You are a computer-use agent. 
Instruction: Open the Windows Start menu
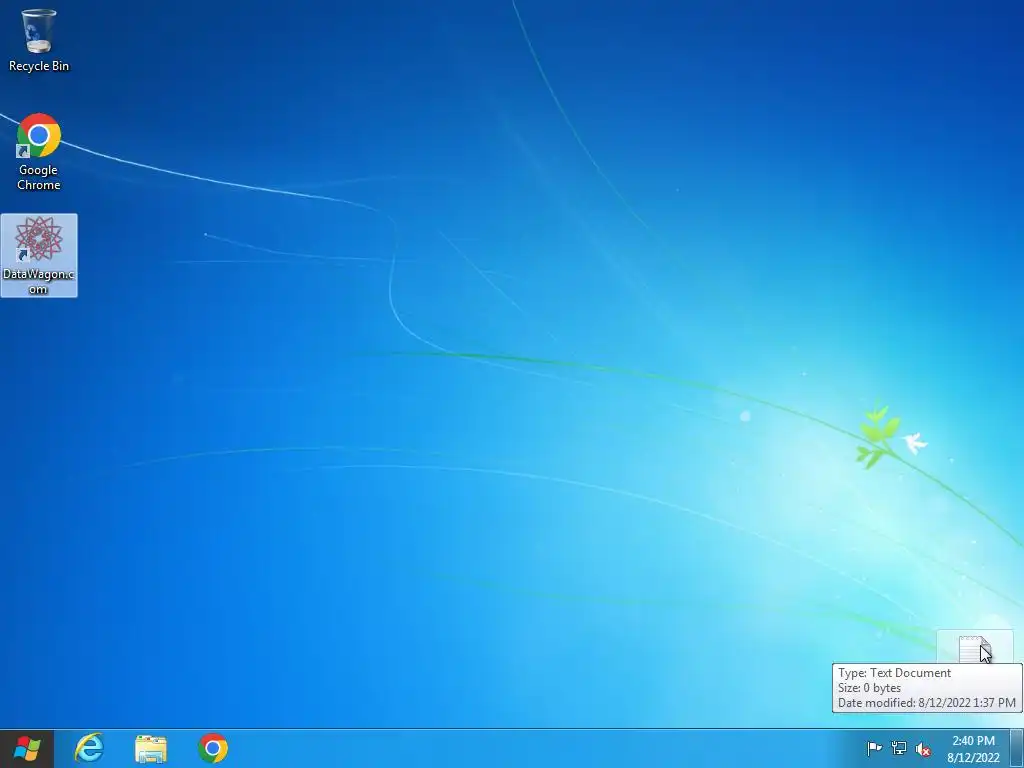point(27,748)
